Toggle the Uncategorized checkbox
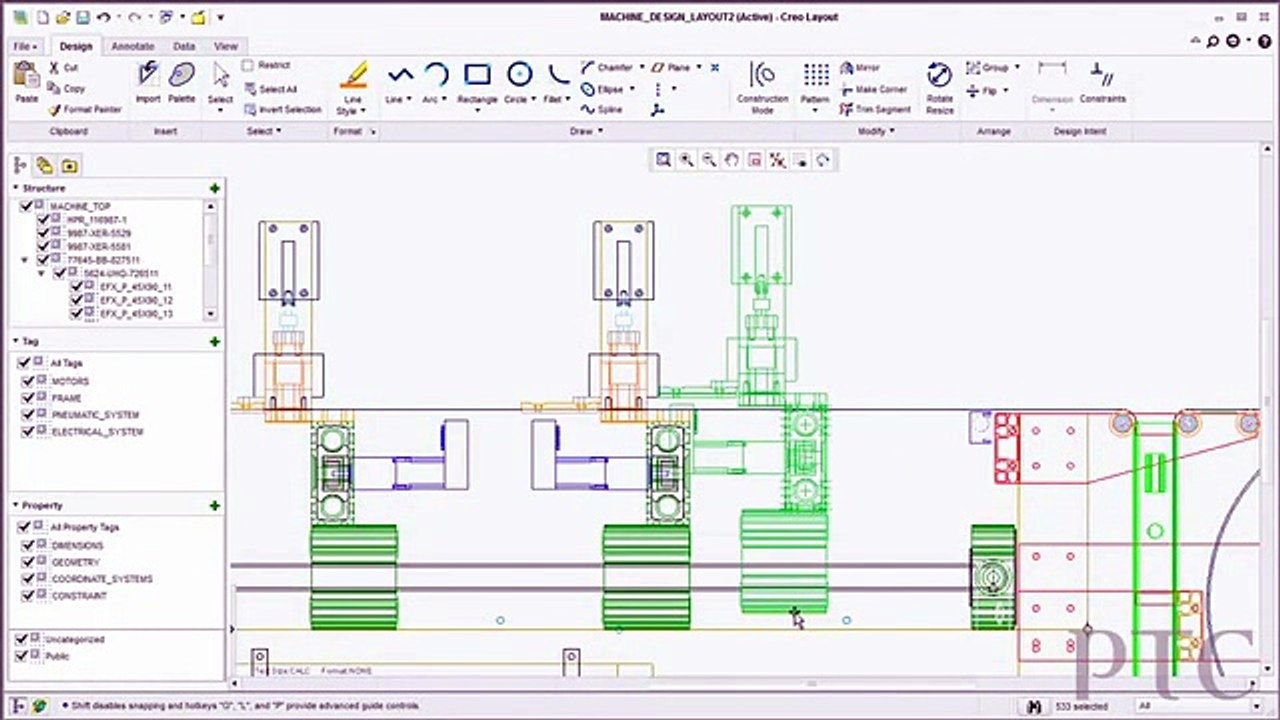This screenshot has height=720, width=1280. pyautogui.click(x=23, y=638)
